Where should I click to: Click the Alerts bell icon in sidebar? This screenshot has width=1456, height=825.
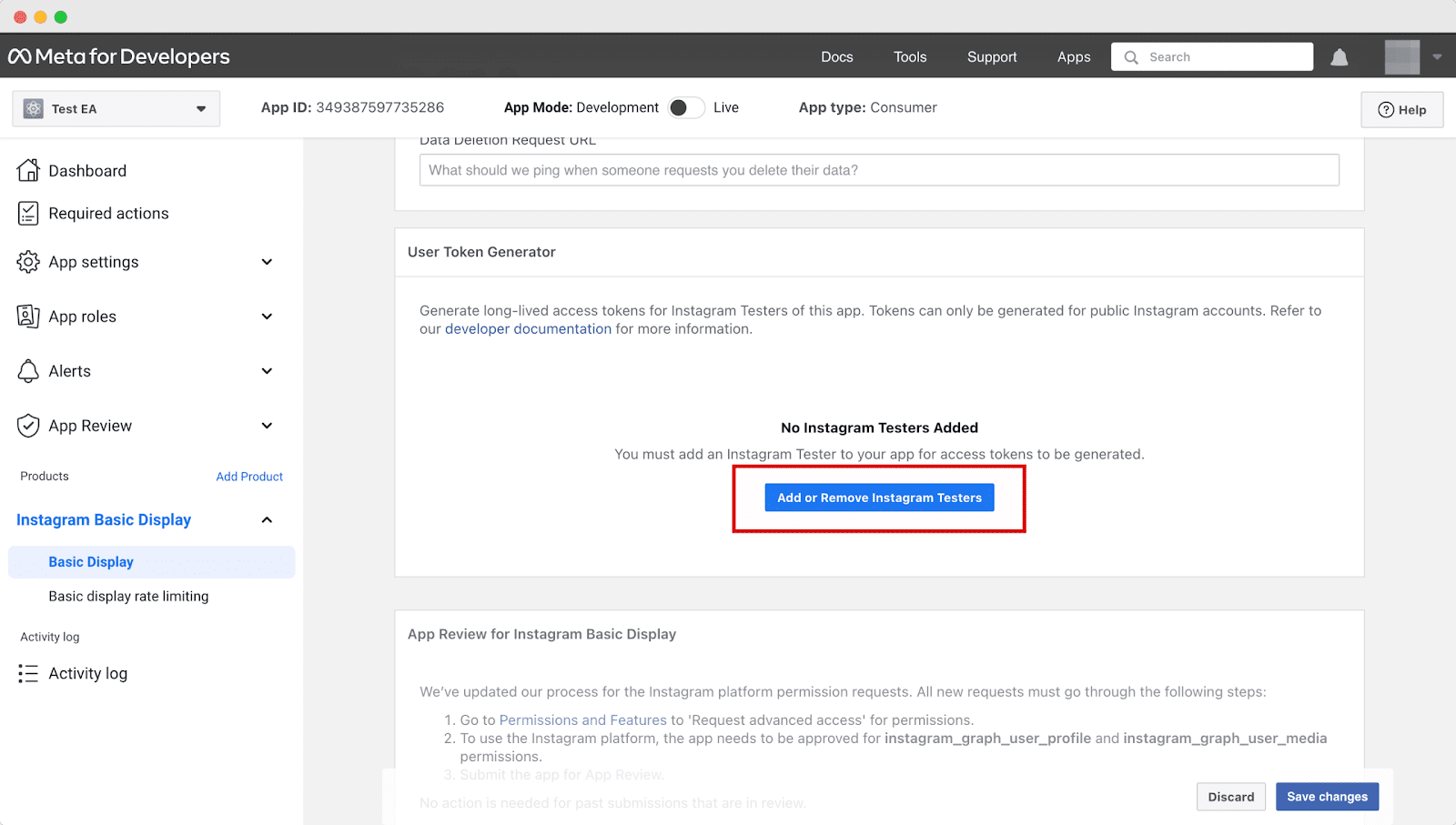(28, 371)
